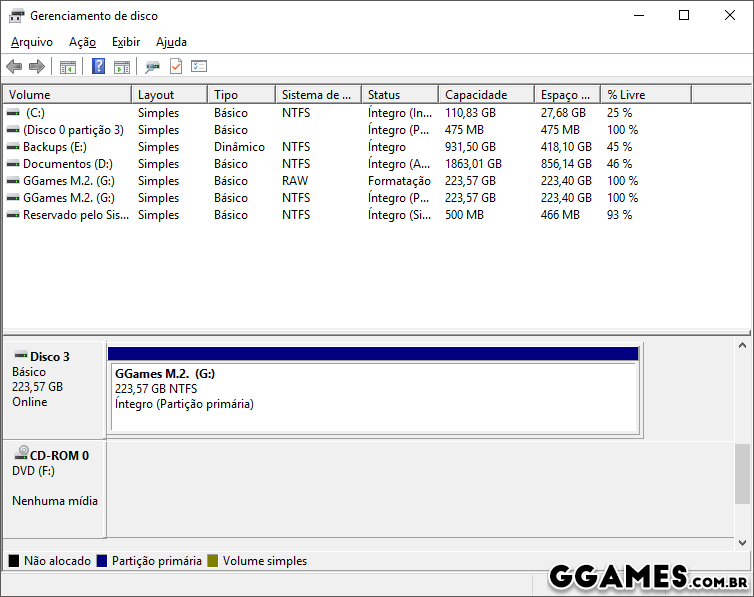Open Help with the blue question mark icon

coord(98,67)
